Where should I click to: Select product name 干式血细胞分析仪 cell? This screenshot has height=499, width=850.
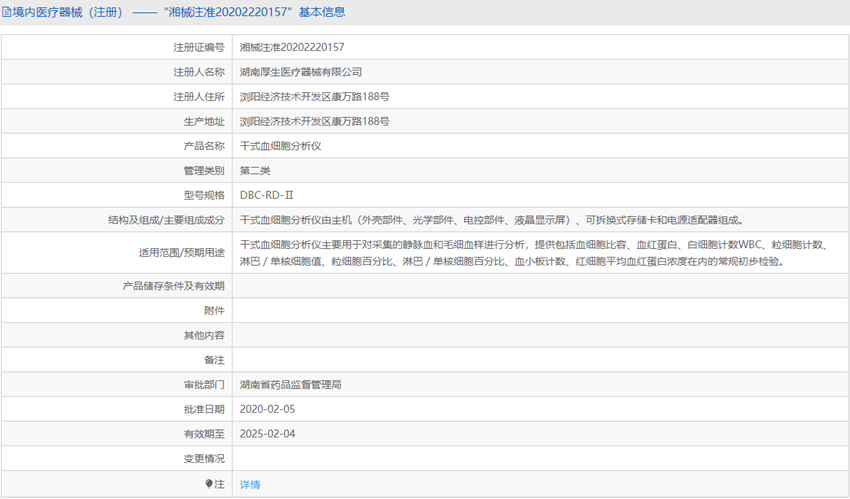point(281,146)
